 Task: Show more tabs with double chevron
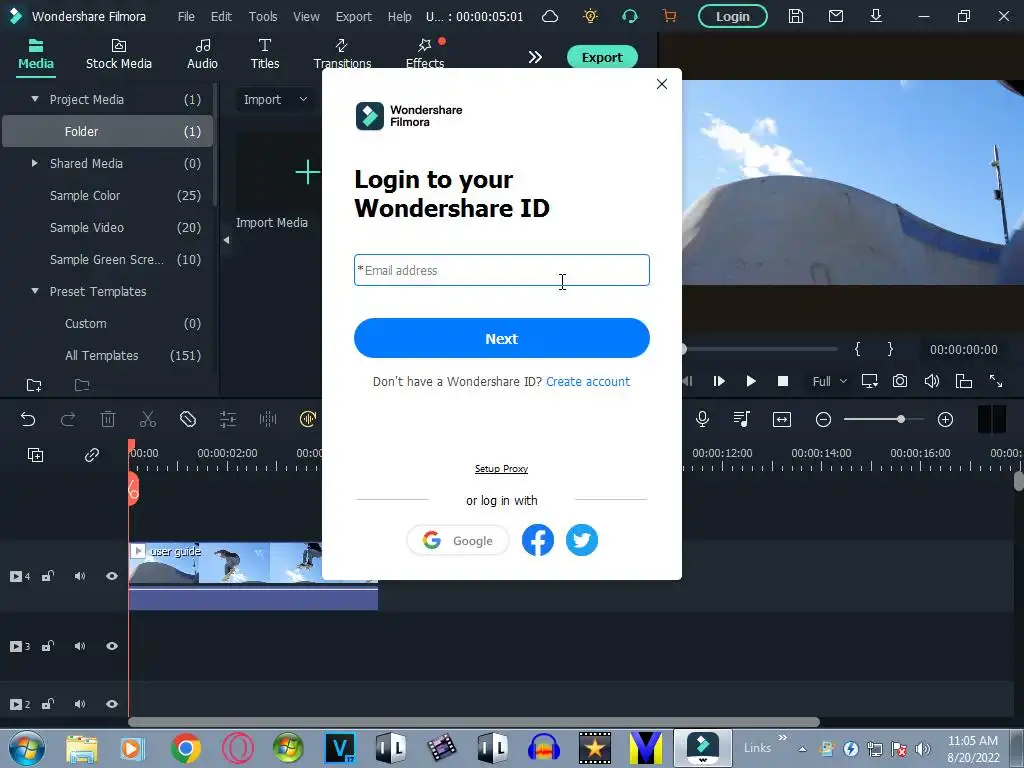pyautogui.click(x=535, y=57)
